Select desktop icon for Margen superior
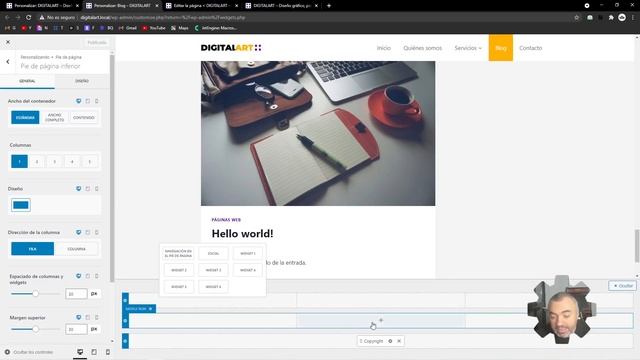The image size is (640, 360). click(x=78, y=317)
